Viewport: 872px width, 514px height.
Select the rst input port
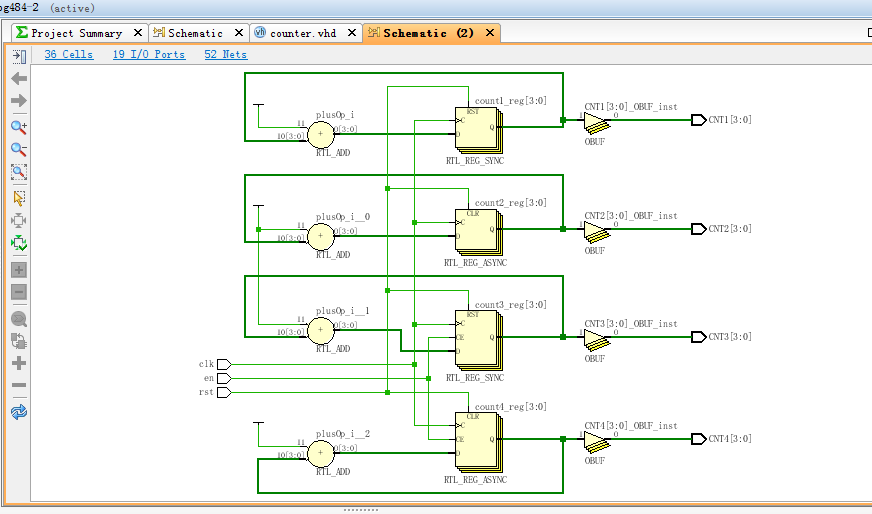coord(224,392)
